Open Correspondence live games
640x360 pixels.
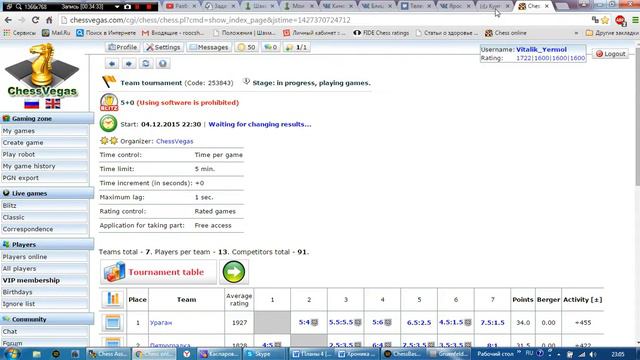pyautogui.click(x=44, y=229)
